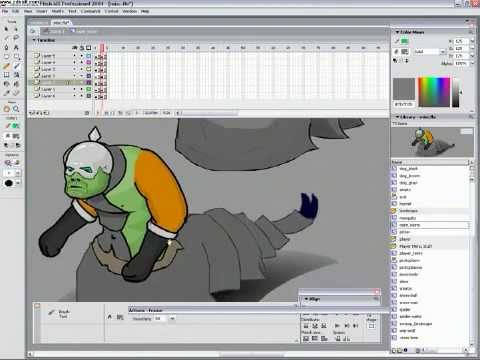Open the smoothing value dropdown arrow
480x360 pixels.
[x=172, y=319]
